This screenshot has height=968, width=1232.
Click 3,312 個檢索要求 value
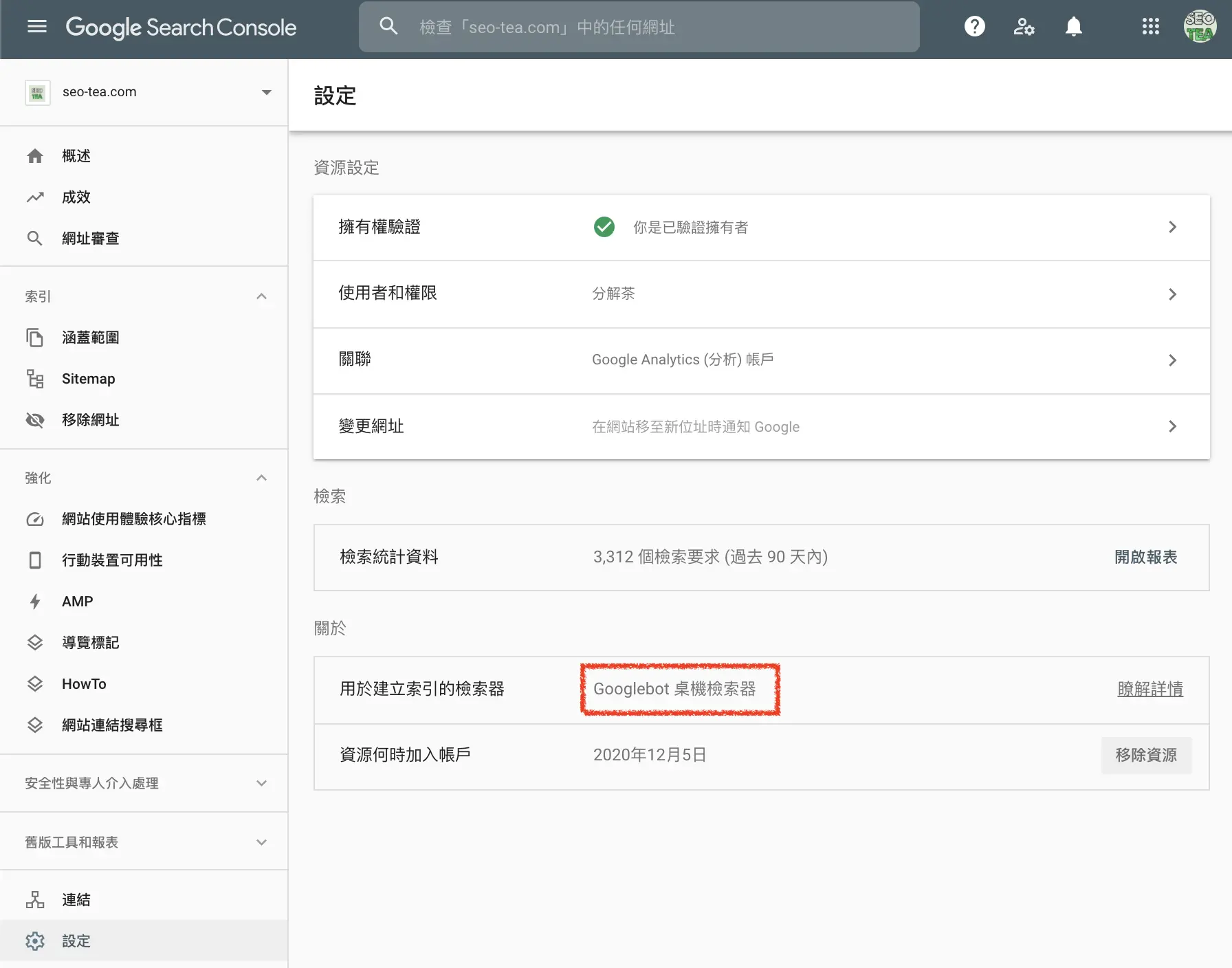710,557
